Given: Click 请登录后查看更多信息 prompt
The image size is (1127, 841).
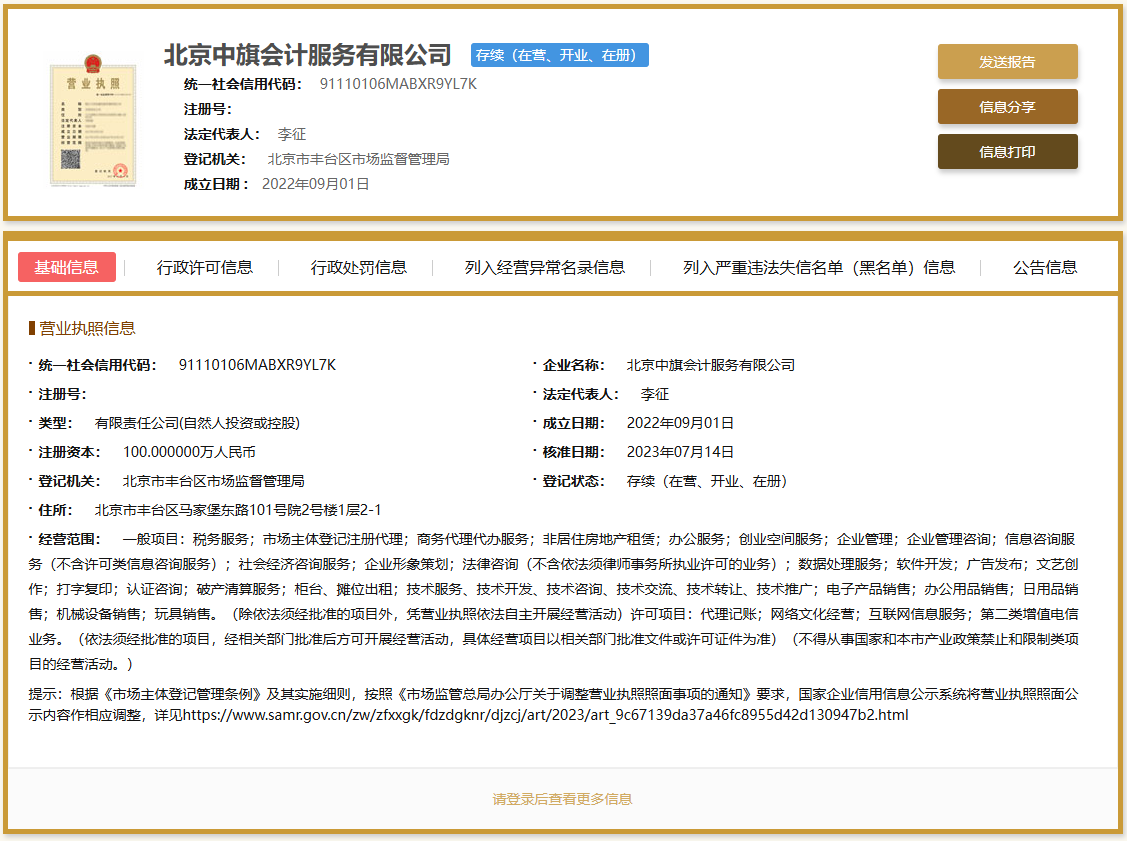Looking at the screenshot, I should click(563, 799).
